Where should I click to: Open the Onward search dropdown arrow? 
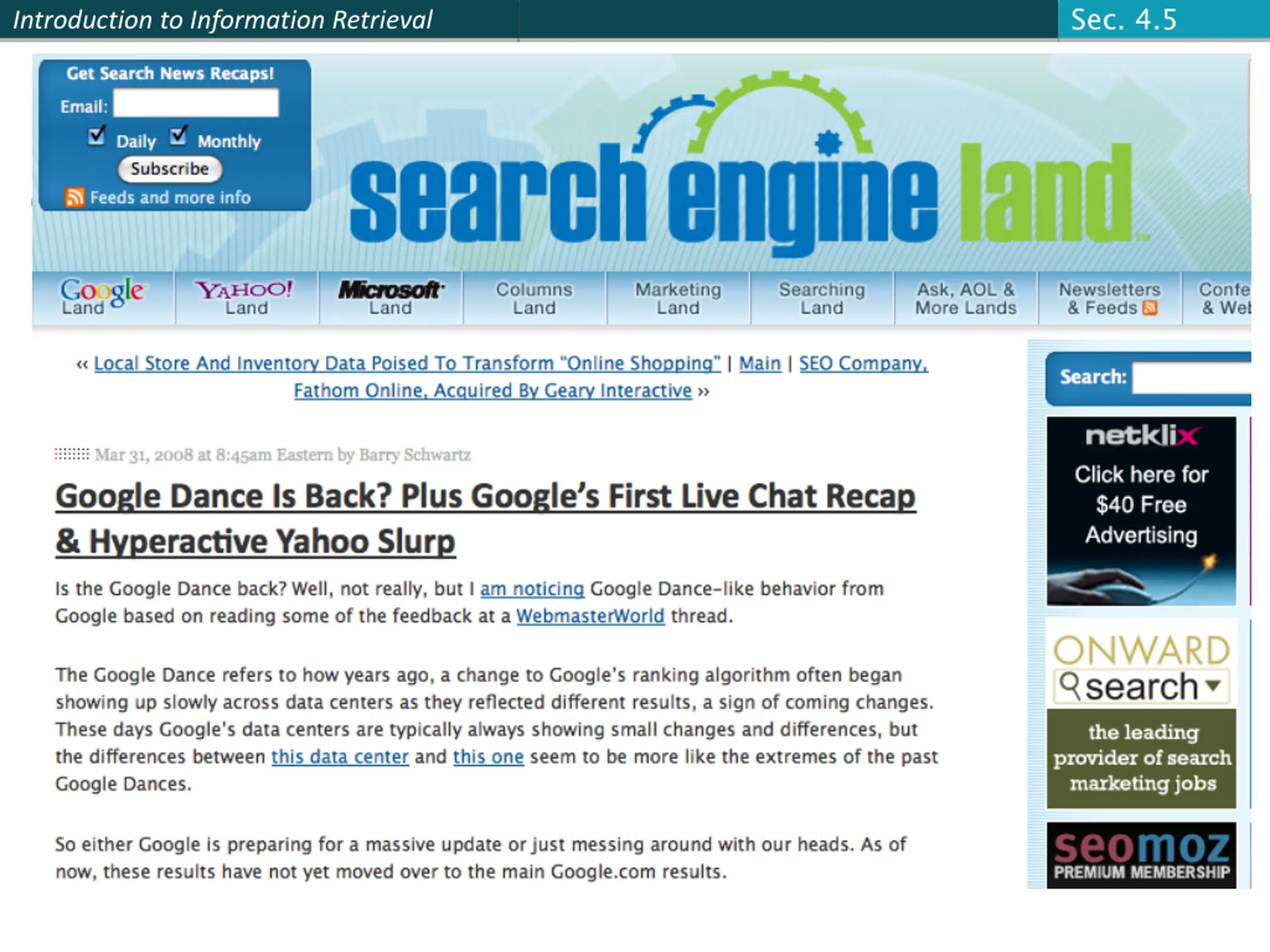tap(1212, 686)
